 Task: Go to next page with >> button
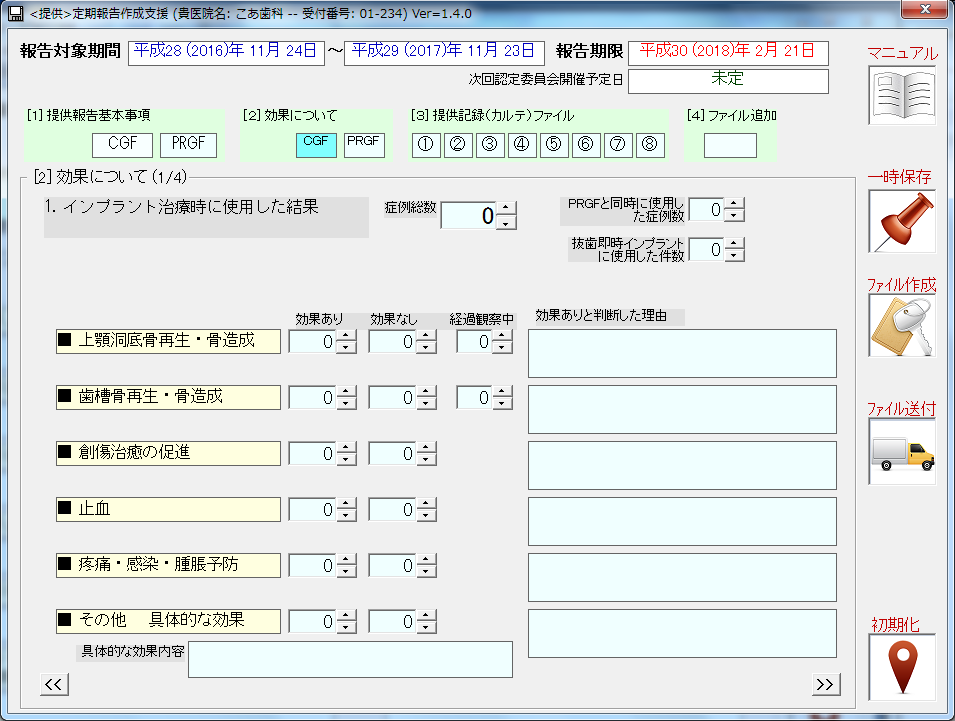pyautogui.click(x=825, y=684)
